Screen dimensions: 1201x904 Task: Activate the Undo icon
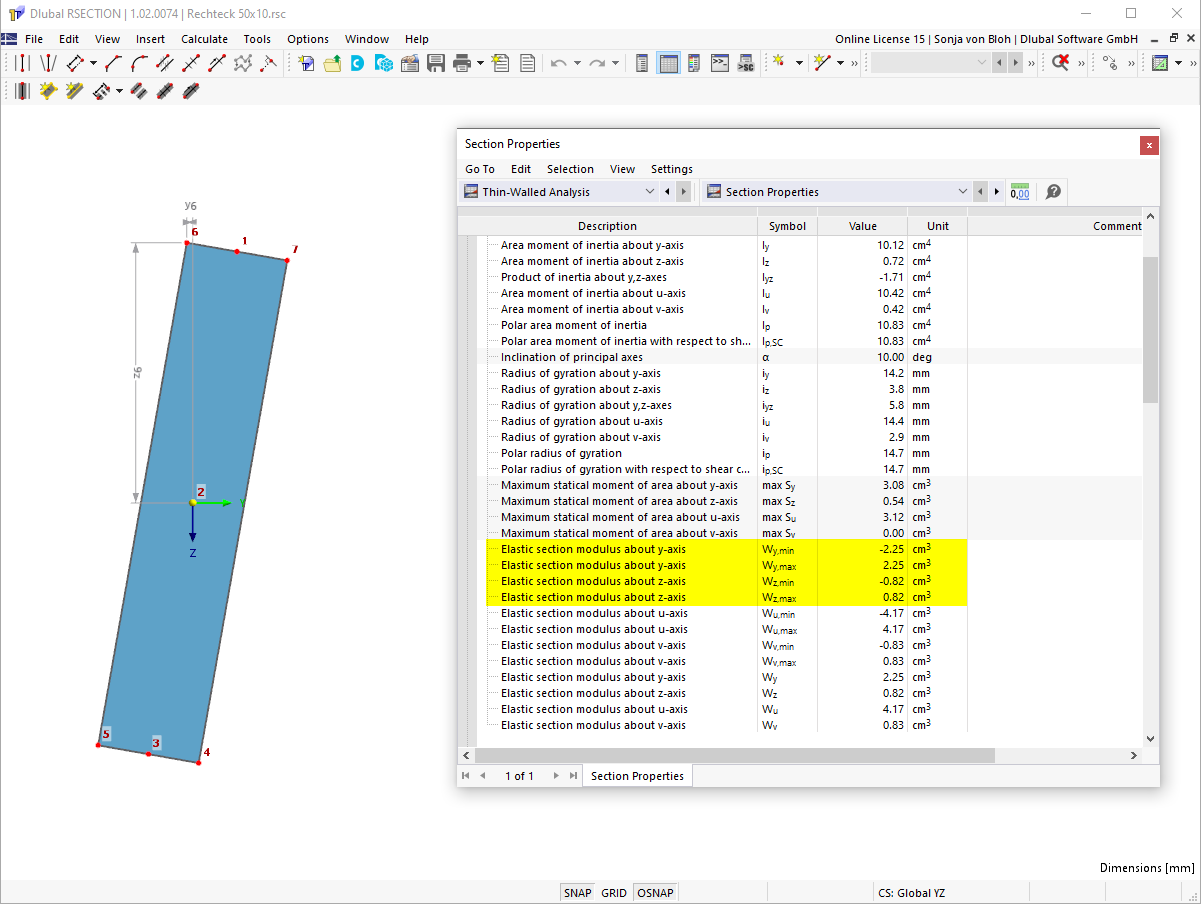coord(557,62)
